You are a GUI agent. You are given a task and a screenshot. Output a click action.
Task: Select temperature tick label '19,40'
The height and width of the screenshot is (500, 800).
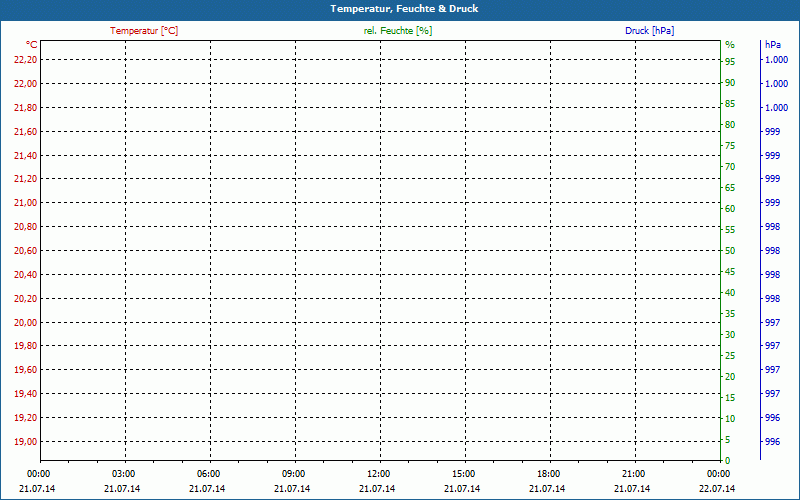pyautogui.click(x=26, y=393)
